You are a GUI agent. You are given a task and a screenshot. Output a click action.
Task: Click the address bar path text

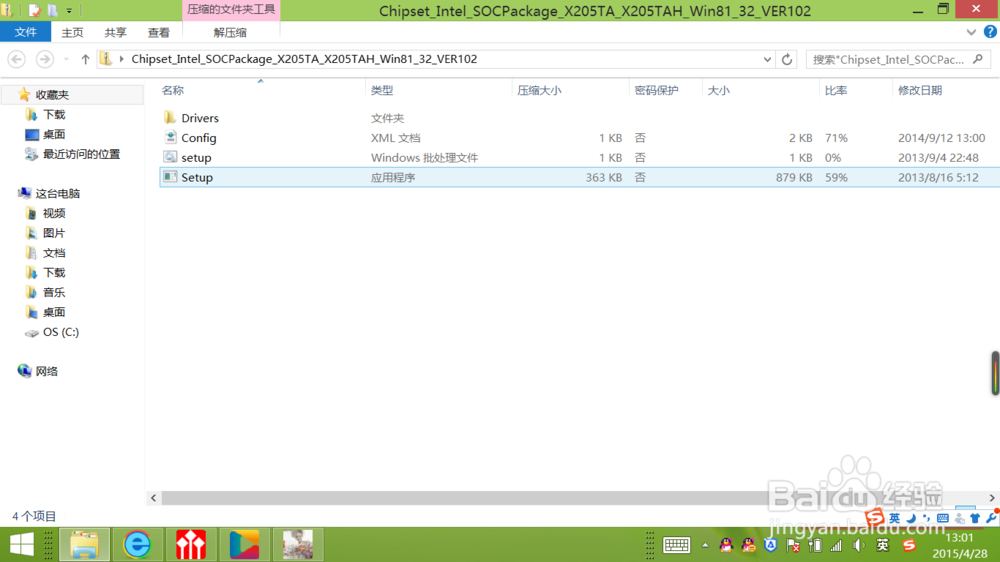(304, 59)
